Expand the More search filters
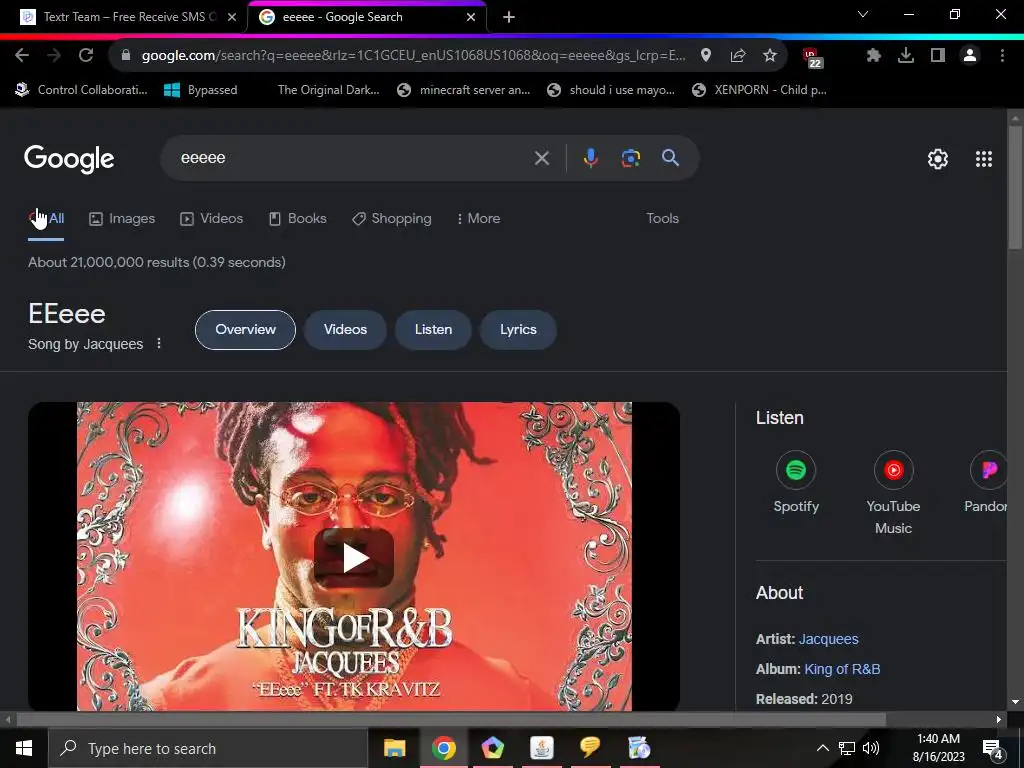The height and width of the screenshot is (768, 1024). pyautogui.click(x=479, y=219)
